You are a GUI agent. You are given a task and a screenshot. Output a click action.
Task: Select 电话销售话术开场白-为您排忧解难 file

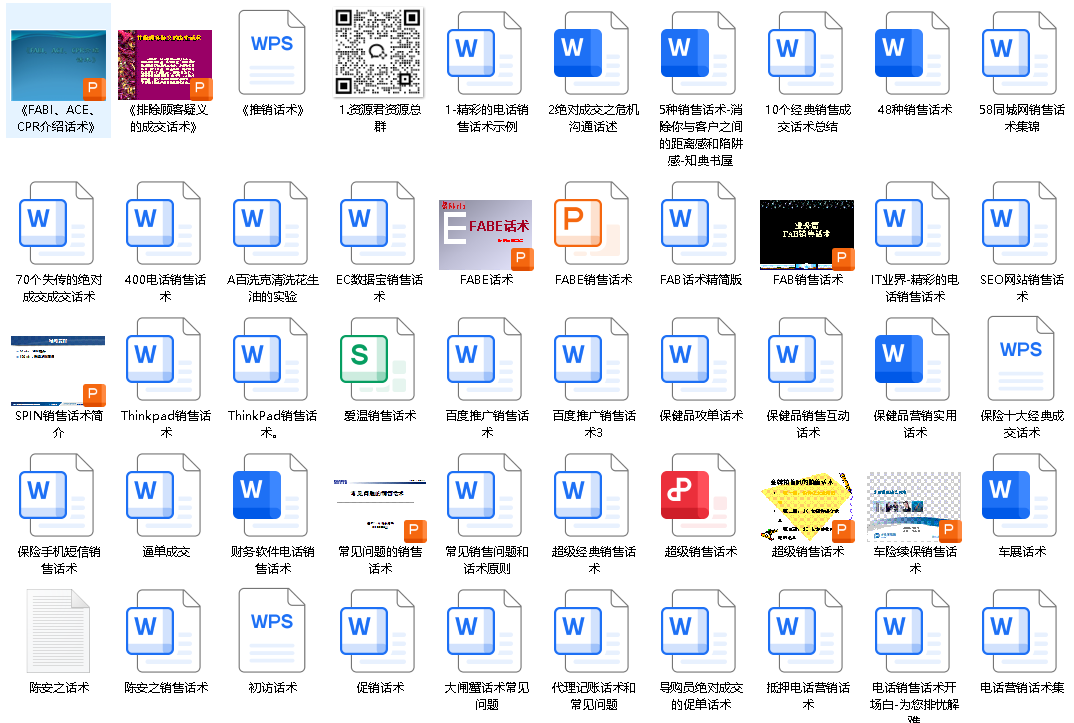[913, 631]
